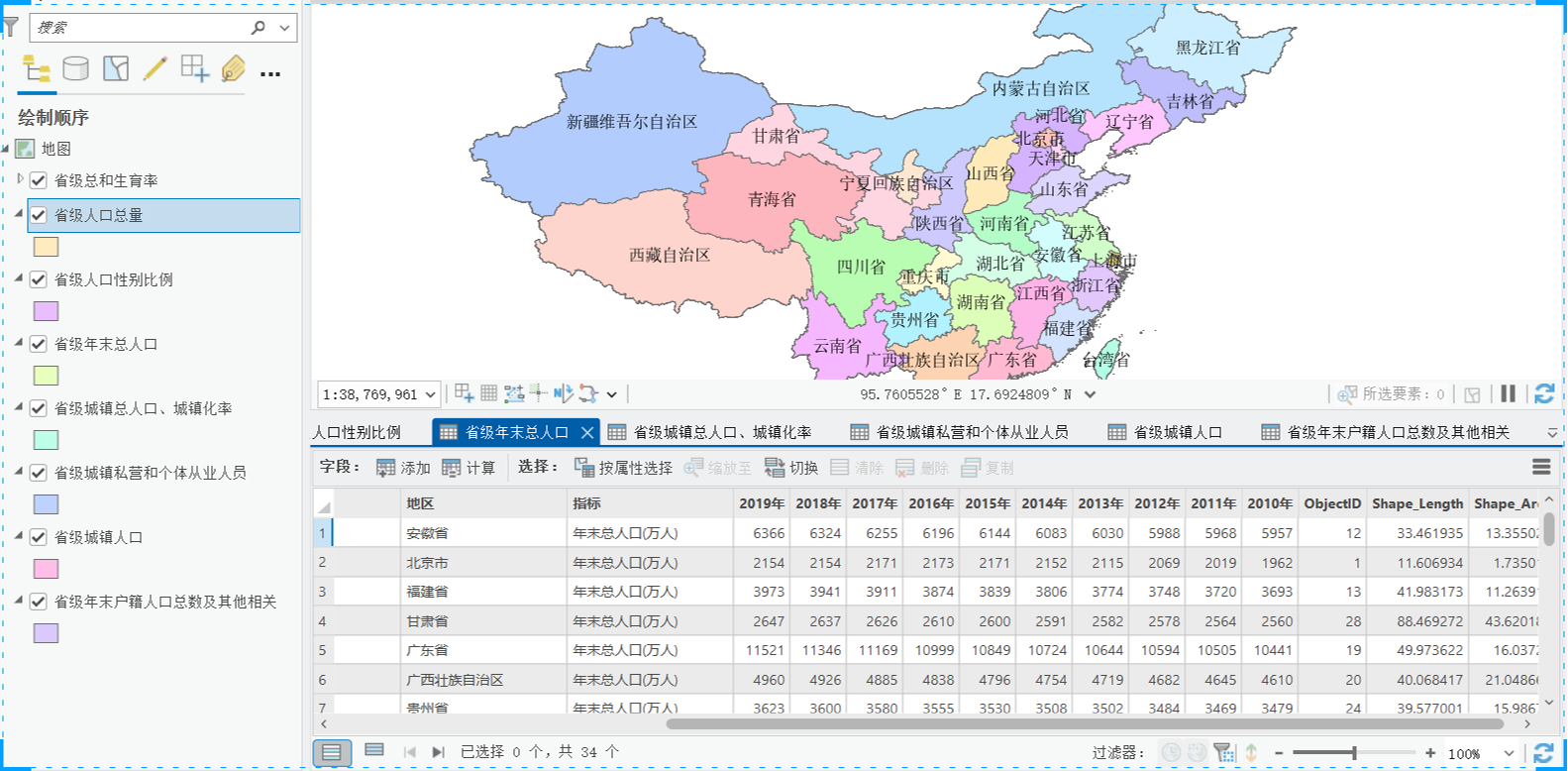Open the map scale dropdown
Screen dimensions: 1568x771
point(431,394)
